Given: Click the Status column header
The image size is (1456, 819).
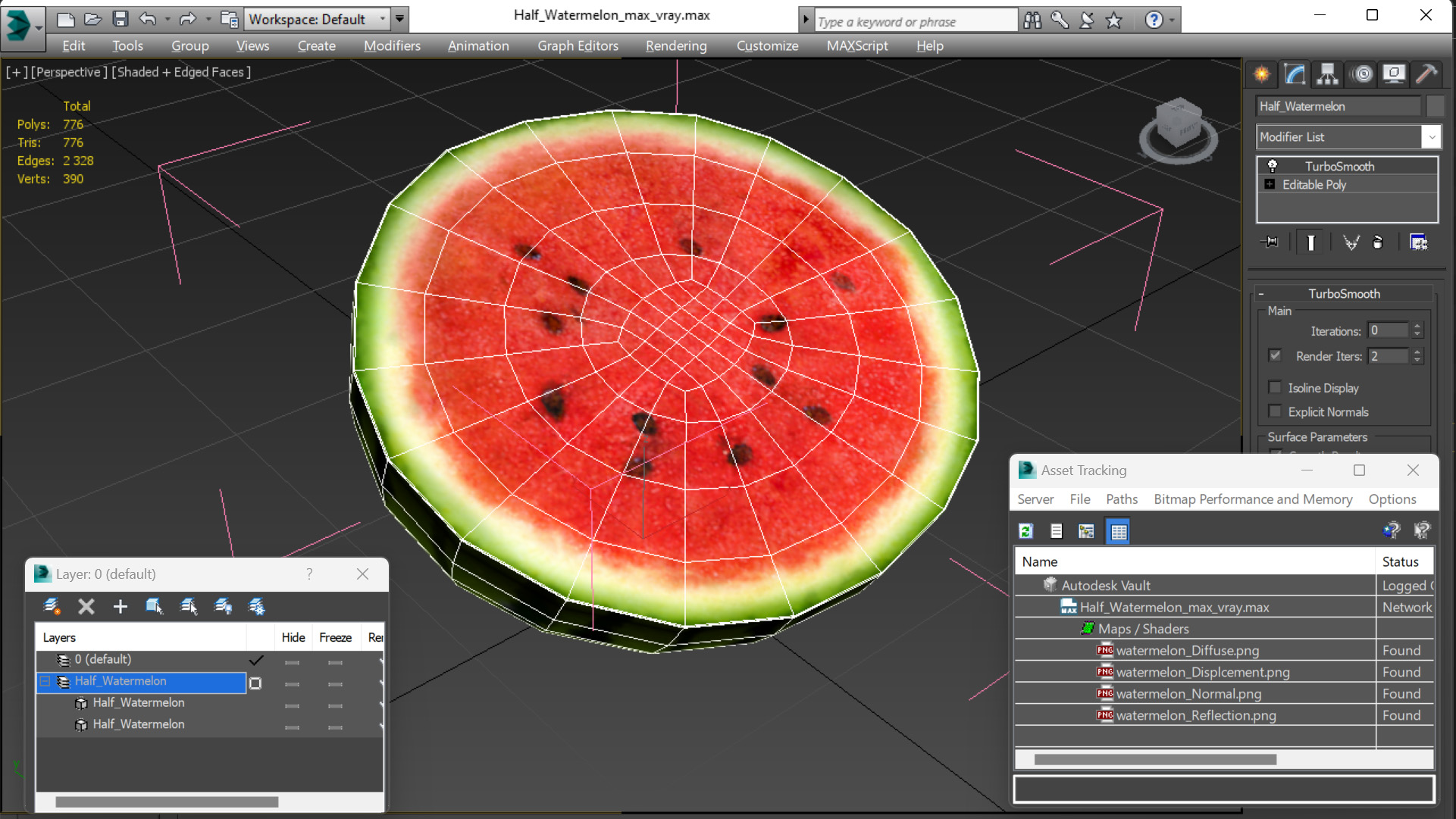Looking at the screenshot, I should click(1404, 562).
